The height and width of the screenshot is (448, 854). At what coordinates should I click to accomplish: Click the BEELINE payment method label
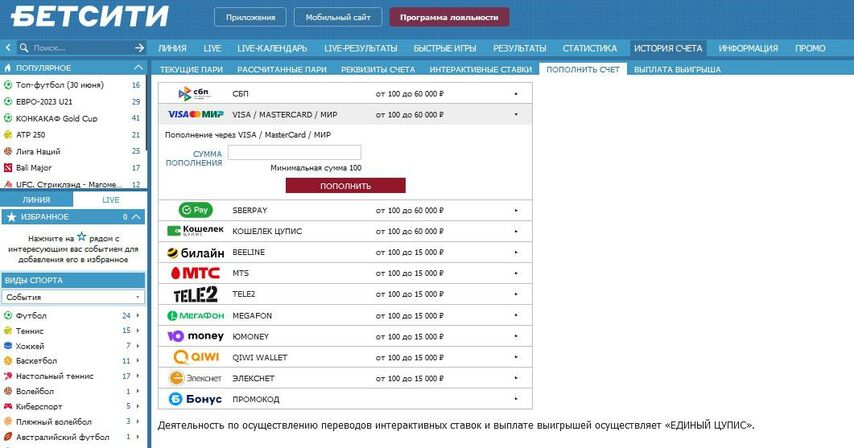(248, 253)
